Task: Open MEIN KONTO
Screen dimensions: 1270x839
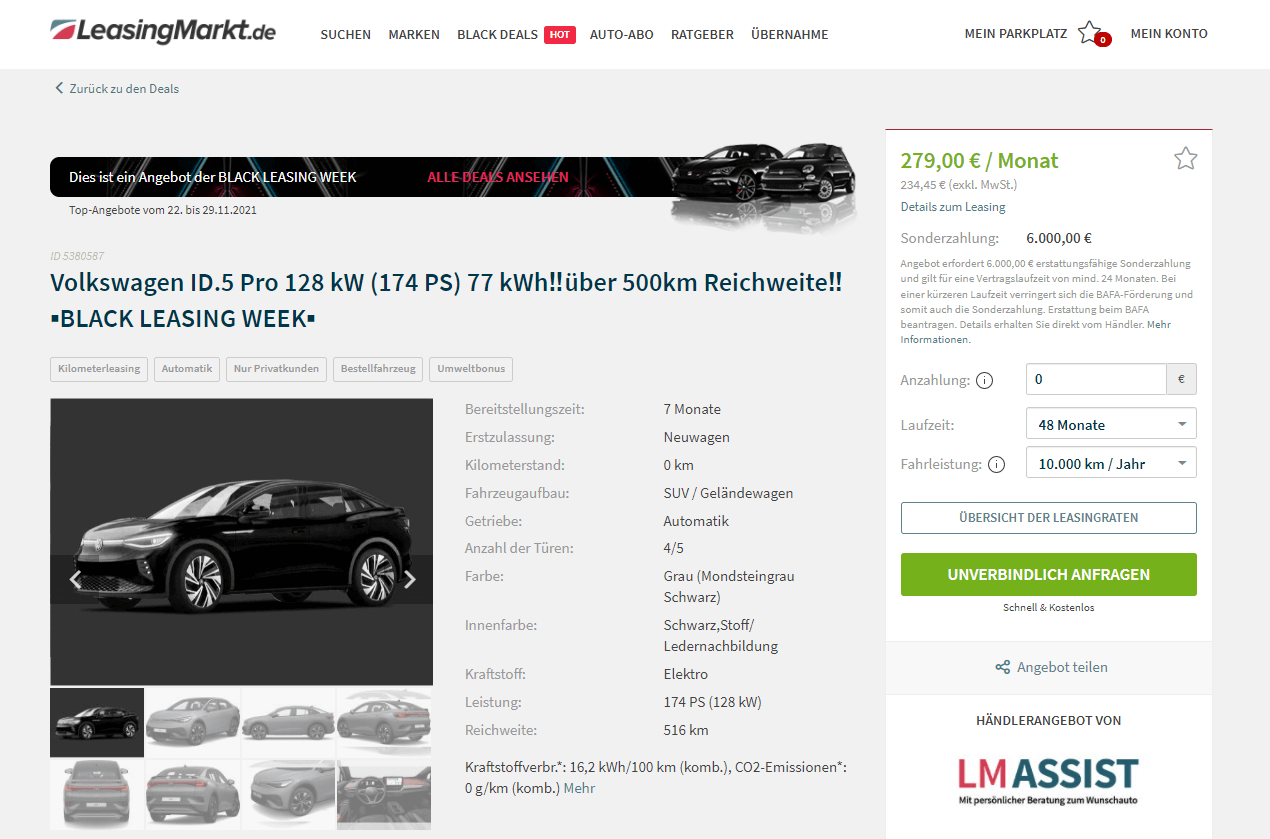Action: (x=1169, y=33)
